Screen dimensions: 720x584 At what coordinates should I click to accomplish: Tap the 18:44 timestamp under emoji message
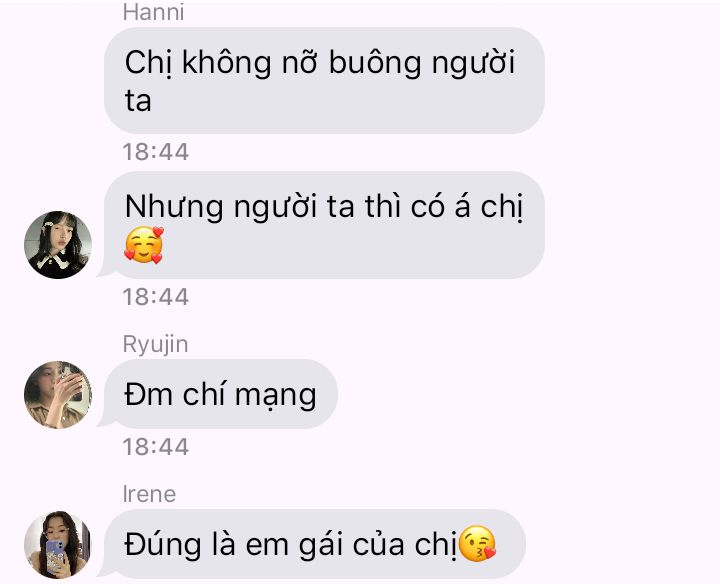point(156,297)
